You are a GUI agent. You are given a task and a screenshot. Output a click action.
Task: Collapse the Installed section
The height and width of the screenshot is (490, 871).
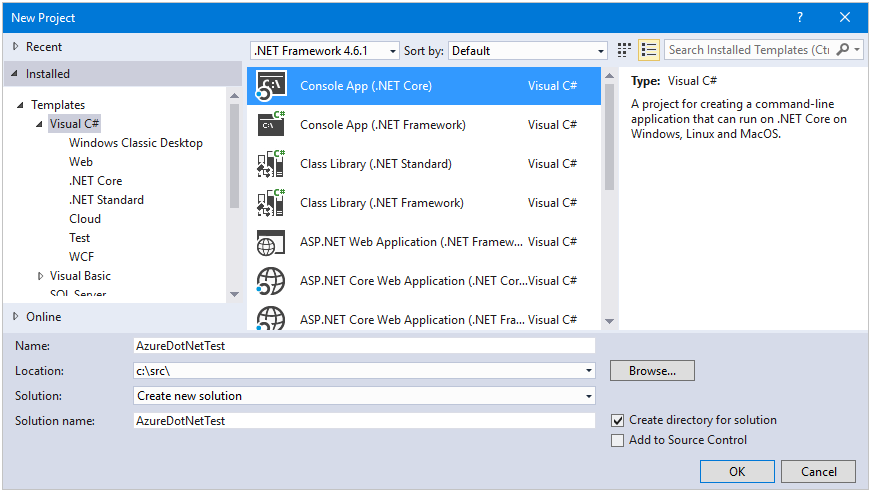point(14,73)
